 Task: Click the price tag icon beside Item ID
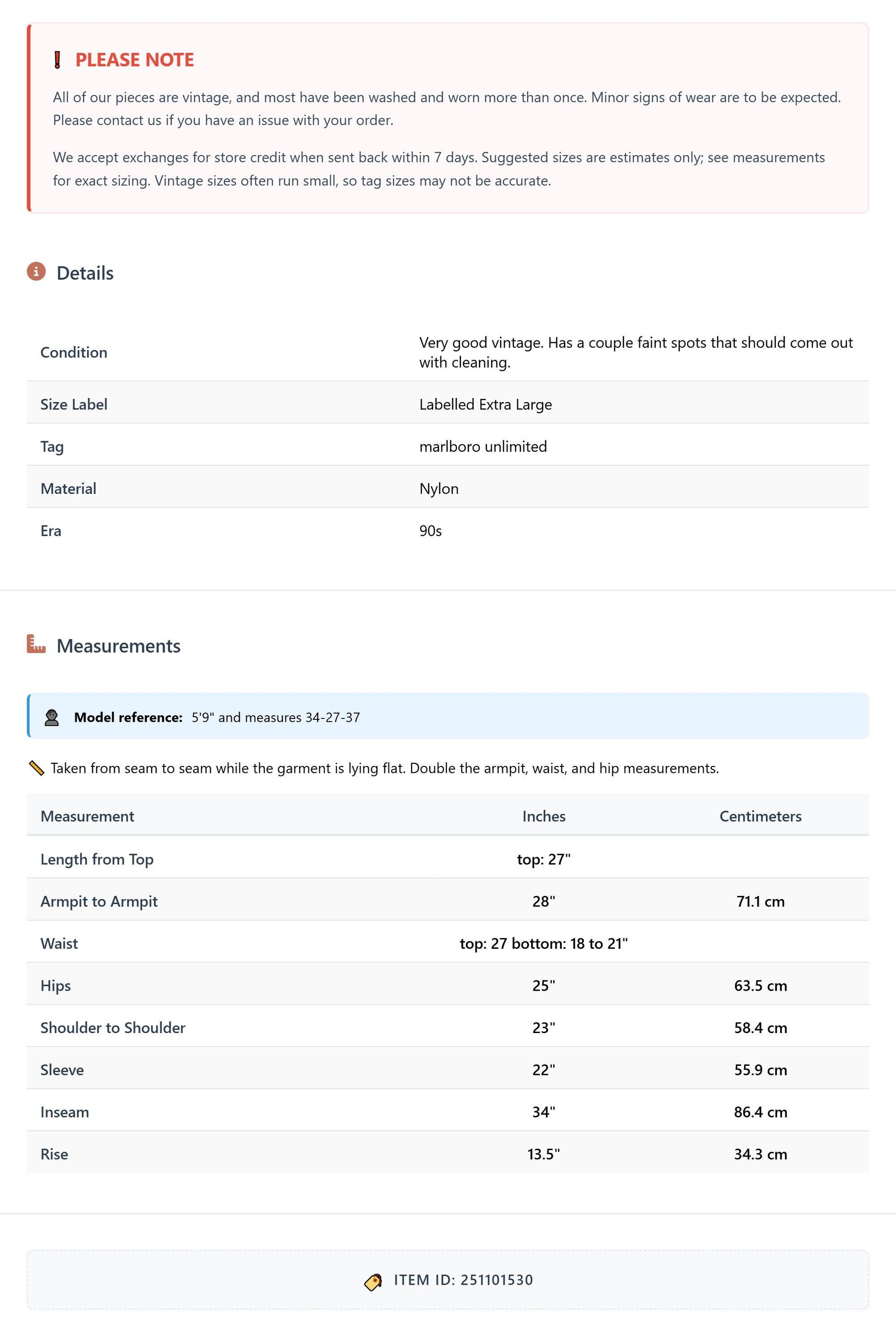(373, 1282)
